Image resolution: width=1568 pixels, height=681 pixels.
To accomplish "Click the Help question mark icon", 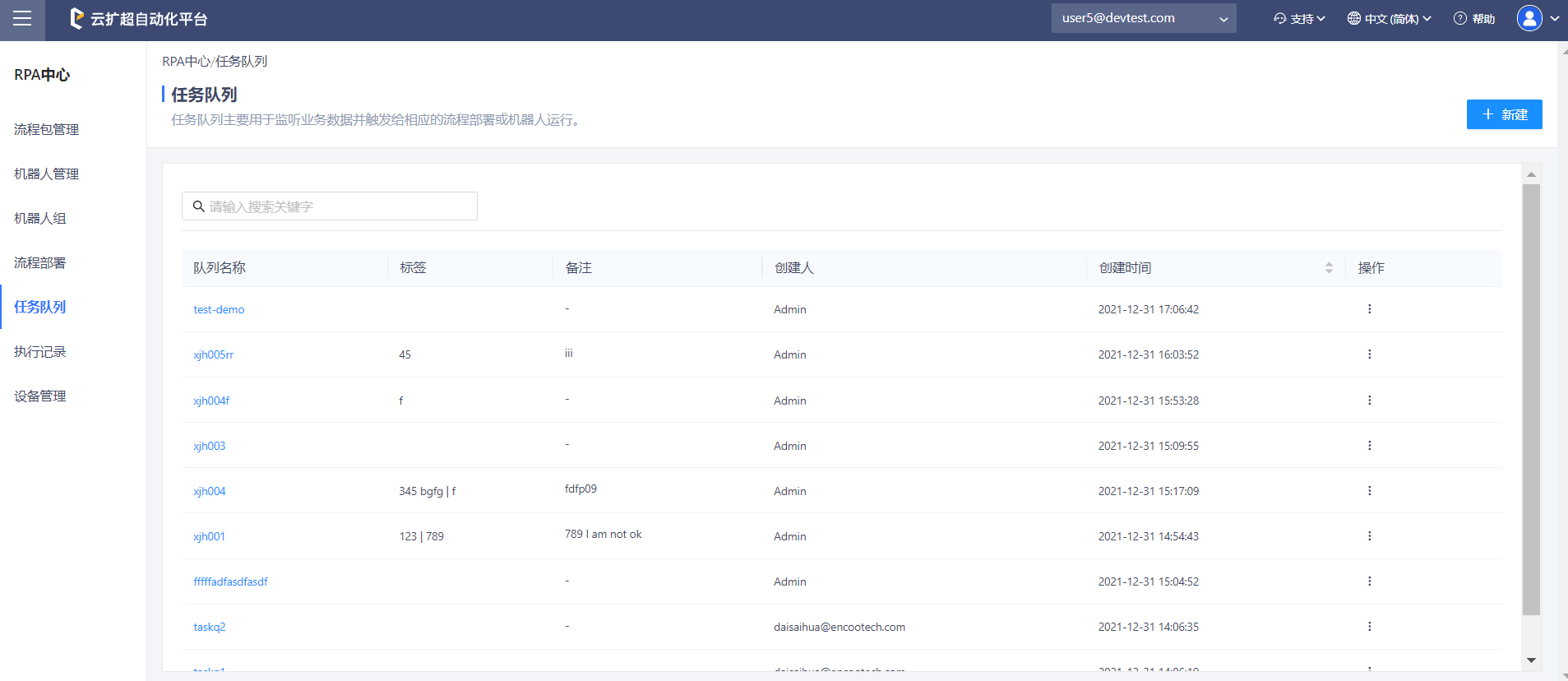I will click(x=1460, y=18).
